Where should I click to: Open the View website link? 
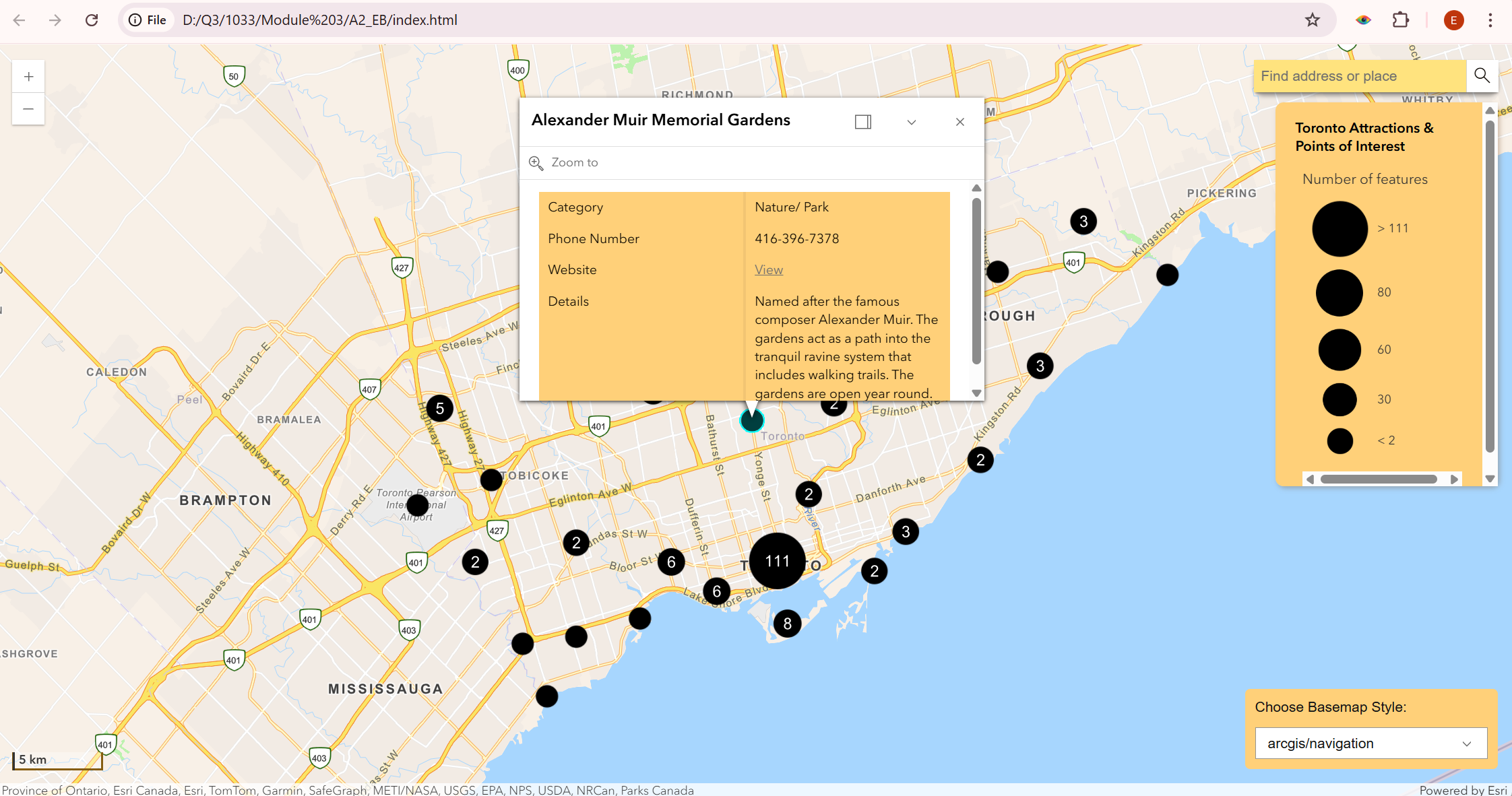click(x=769, y=270)
